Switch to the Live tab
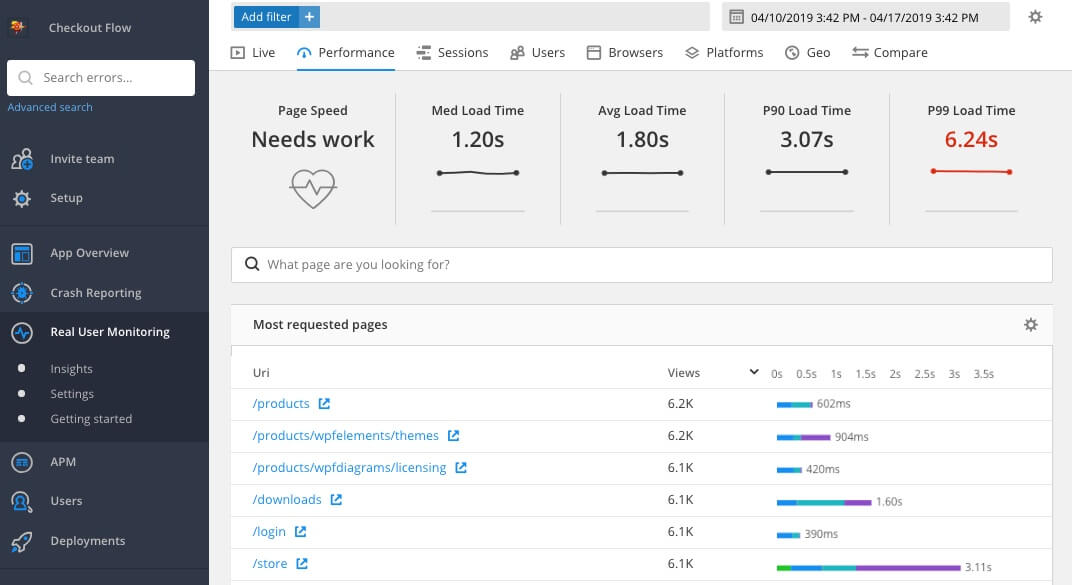The width and height of the screenshot is (1072, 585). 253,53
